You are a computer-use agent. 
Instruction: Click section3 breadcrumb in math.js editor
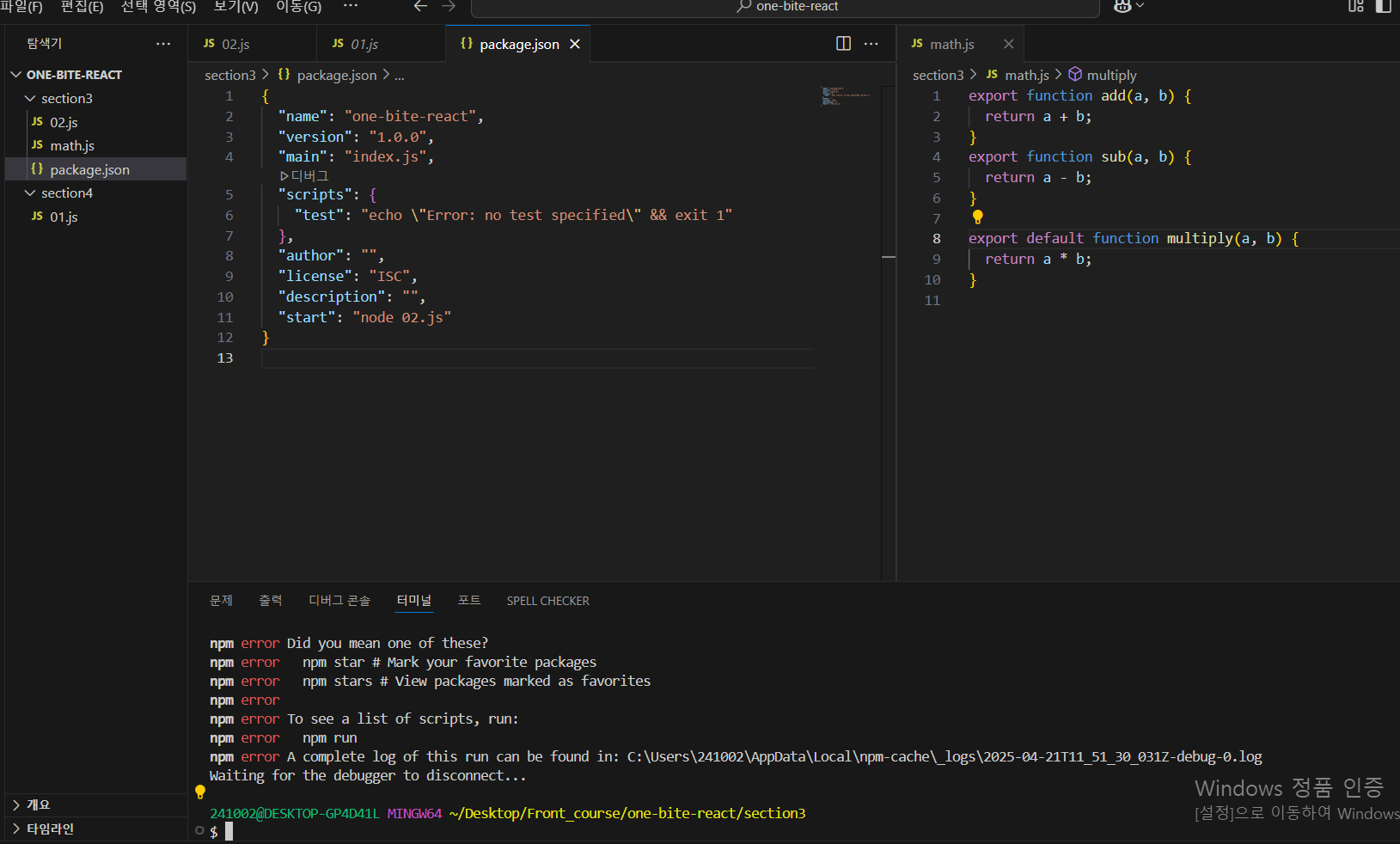point(938,76)
